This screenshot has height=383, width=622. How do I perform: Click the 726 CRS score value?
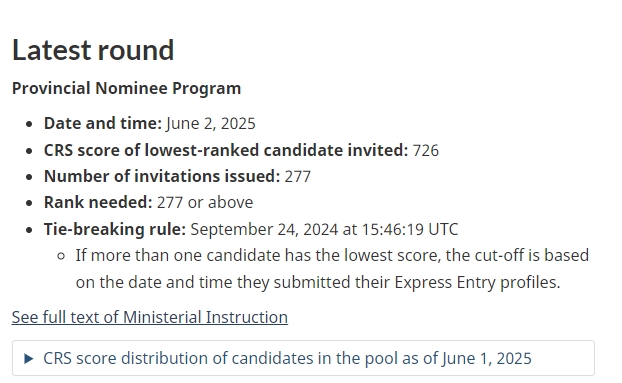426,151
